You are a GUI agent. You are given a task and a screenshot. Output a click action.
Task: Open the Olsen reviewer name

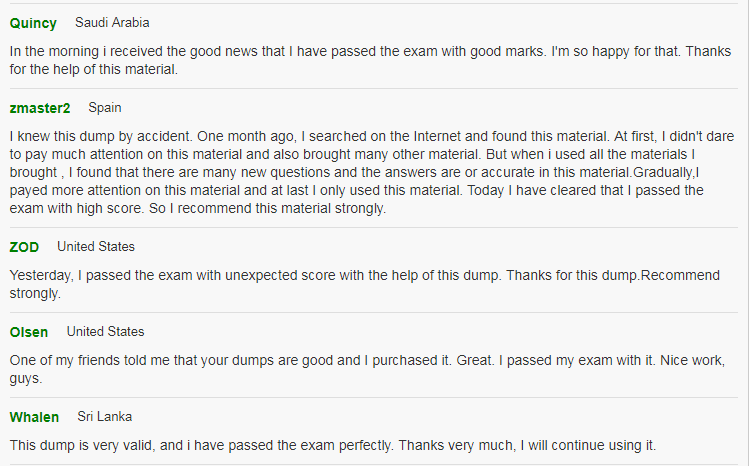pyautogui.click(x=29, y=332)
